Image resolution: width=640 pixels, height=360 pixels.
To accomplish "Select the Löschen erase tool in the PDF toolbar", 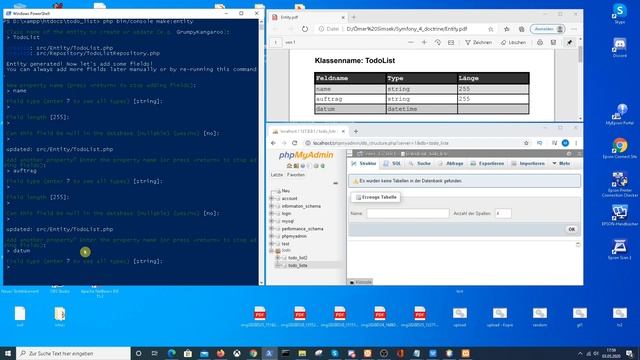I will click(x=513, y=42).
